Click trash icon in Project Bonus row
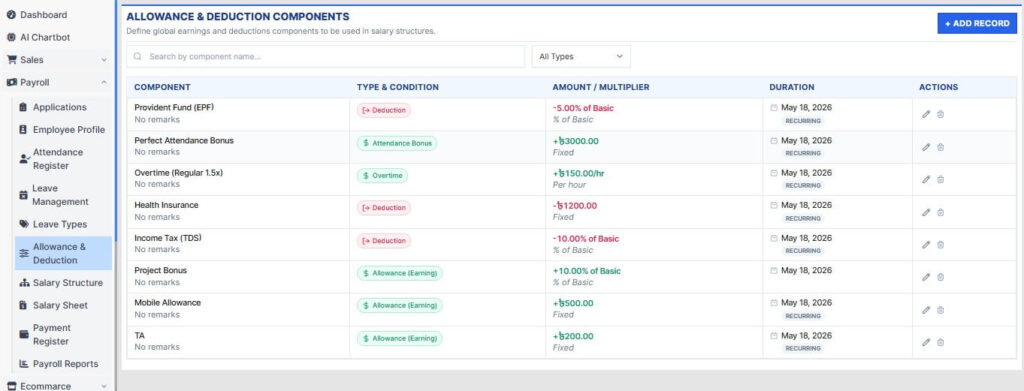 pyautogui.click(x=940, y=277)
